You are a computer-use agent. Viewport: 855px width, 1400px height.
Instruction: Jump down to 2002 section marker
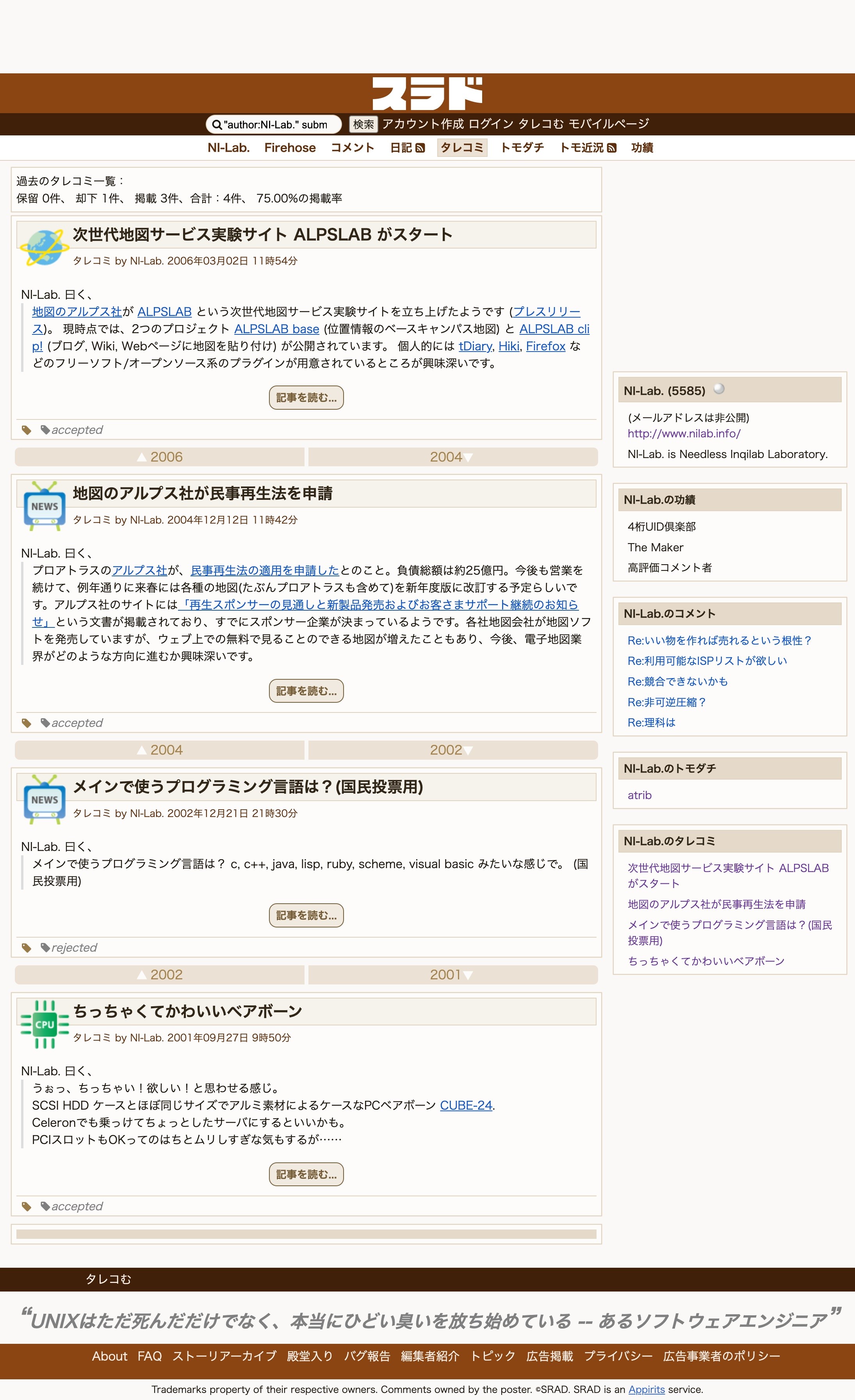[x=453, y=750]
